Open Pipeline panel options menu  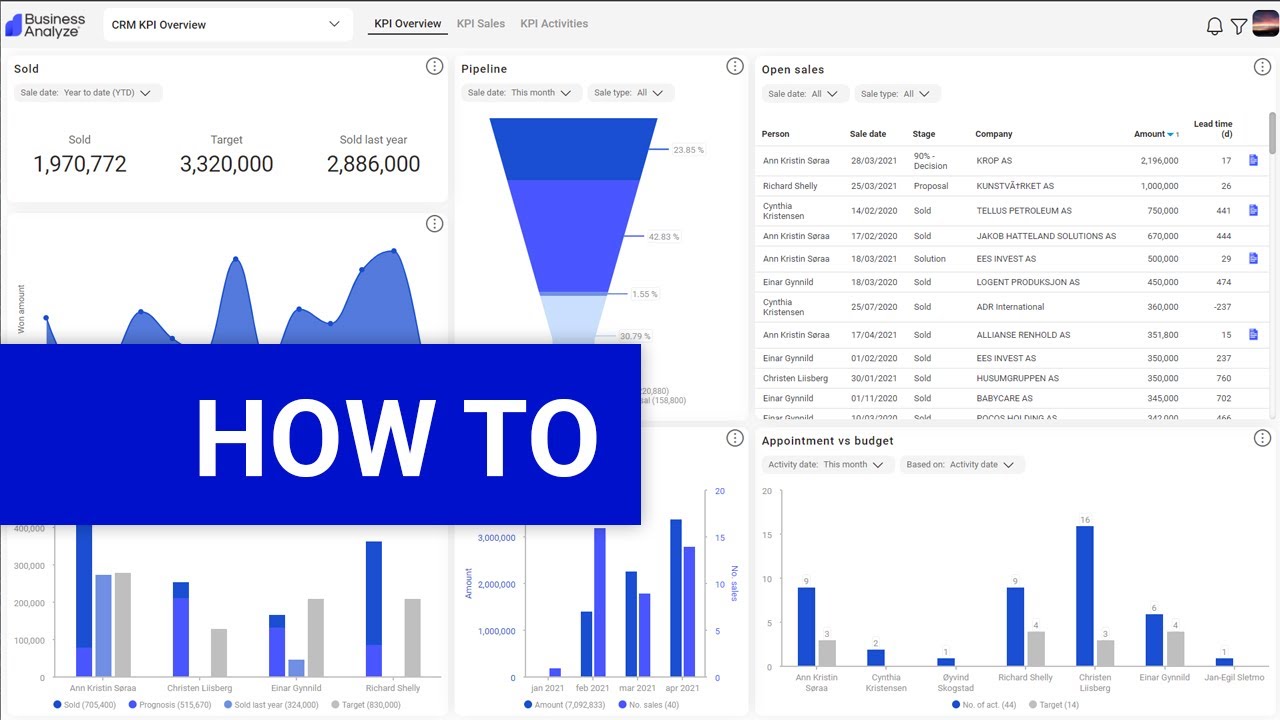[735, 66]
